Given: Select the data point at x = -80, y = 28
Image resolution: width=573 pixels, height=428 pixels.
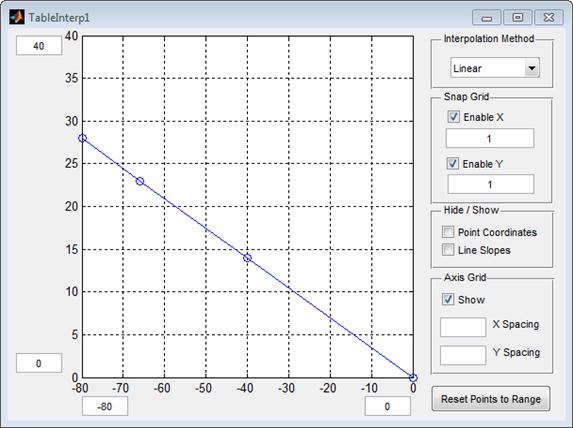Looking at the screenshot, I should [x=83, y=138].
